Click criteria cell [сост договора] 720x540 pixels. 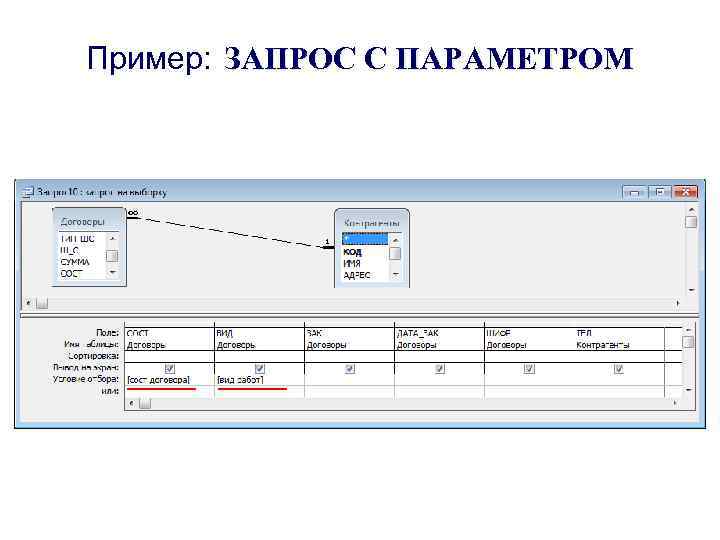[169, 380]
